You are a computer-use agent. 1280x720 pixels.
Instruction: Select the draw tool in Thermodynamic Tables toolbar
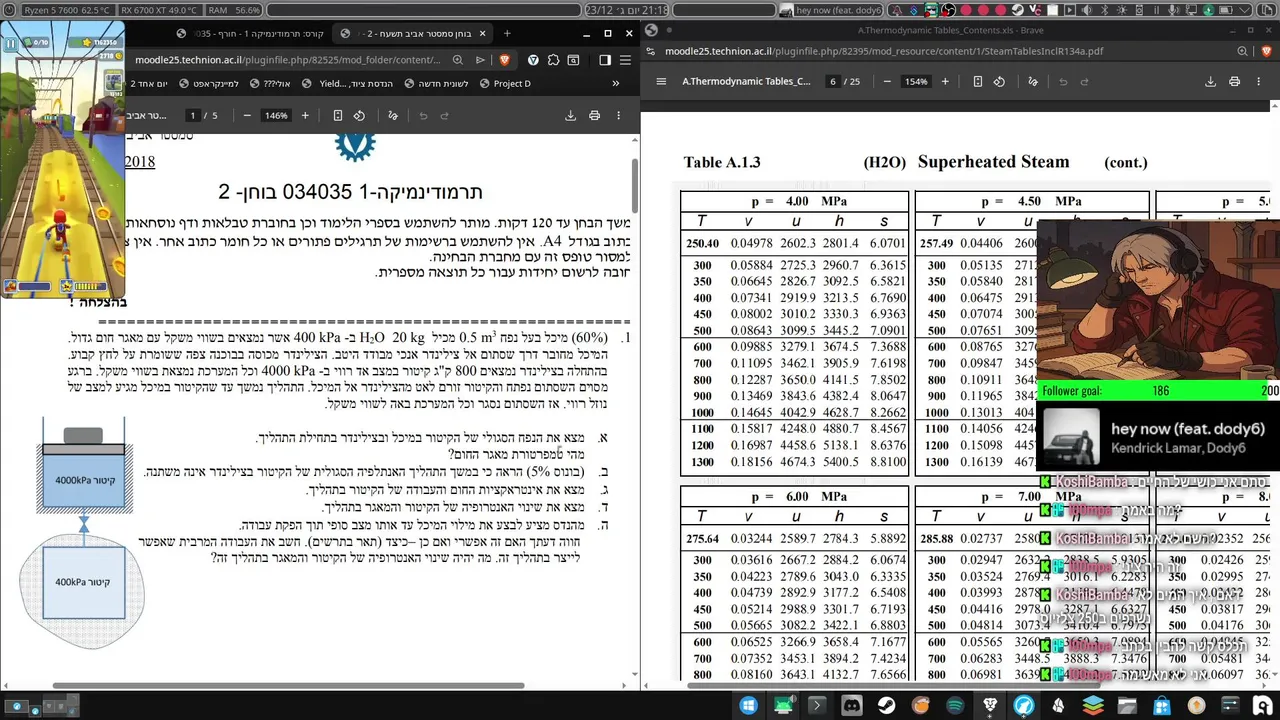click(x=1032, y=82)
